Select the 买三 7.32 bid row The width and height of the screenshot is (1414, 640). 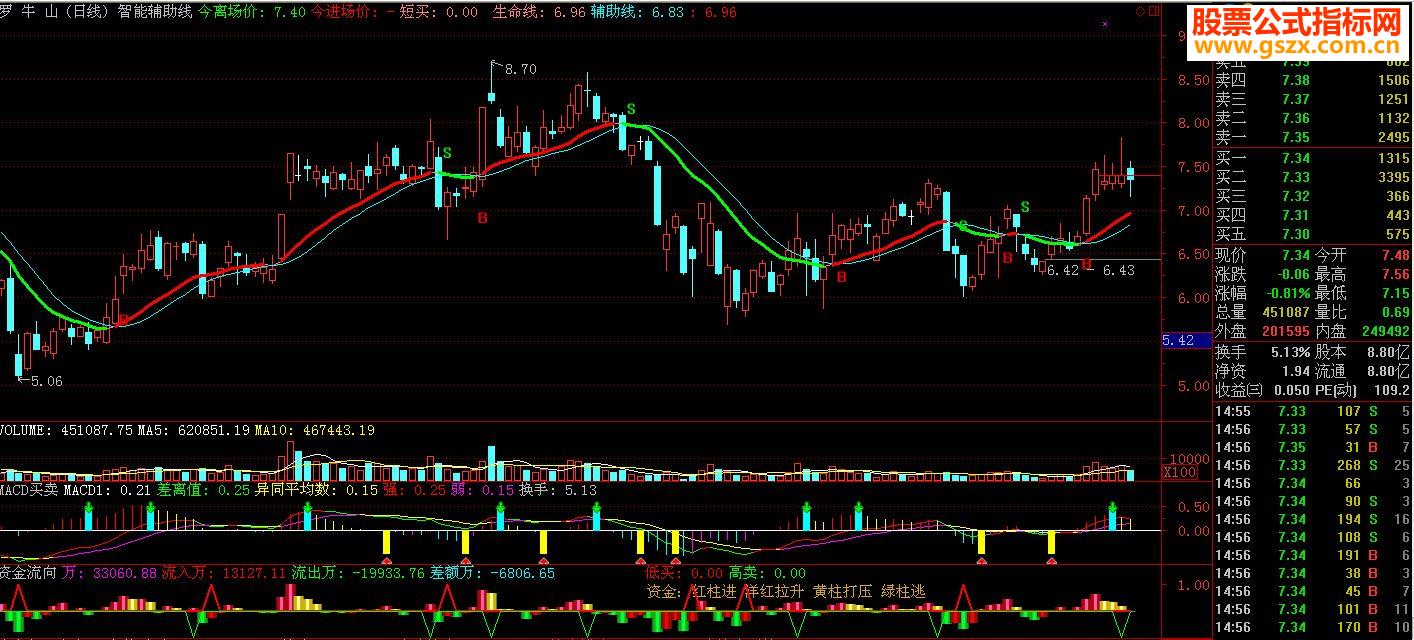tap(1312, 196)
